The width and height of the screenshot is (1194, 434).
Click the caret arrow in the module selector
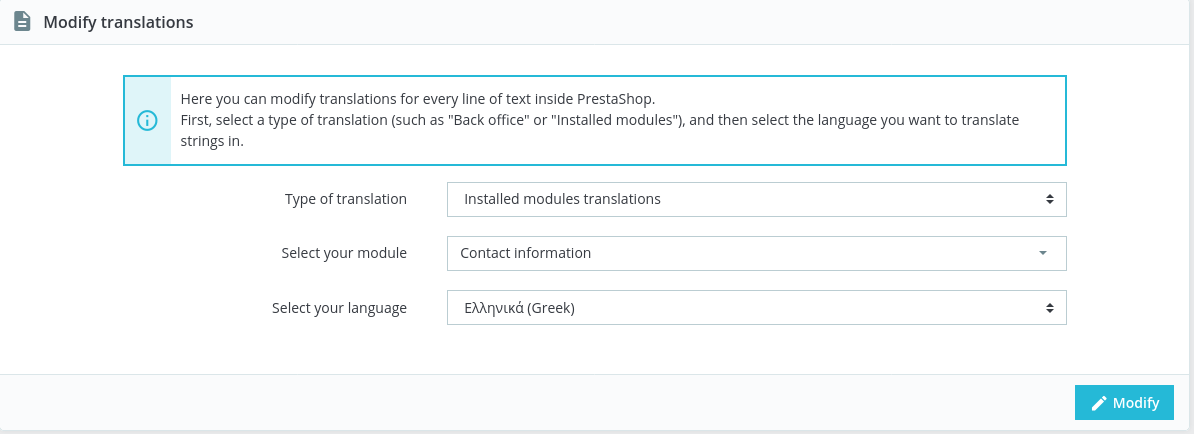pyautogui.click(x=1043, y=254)
